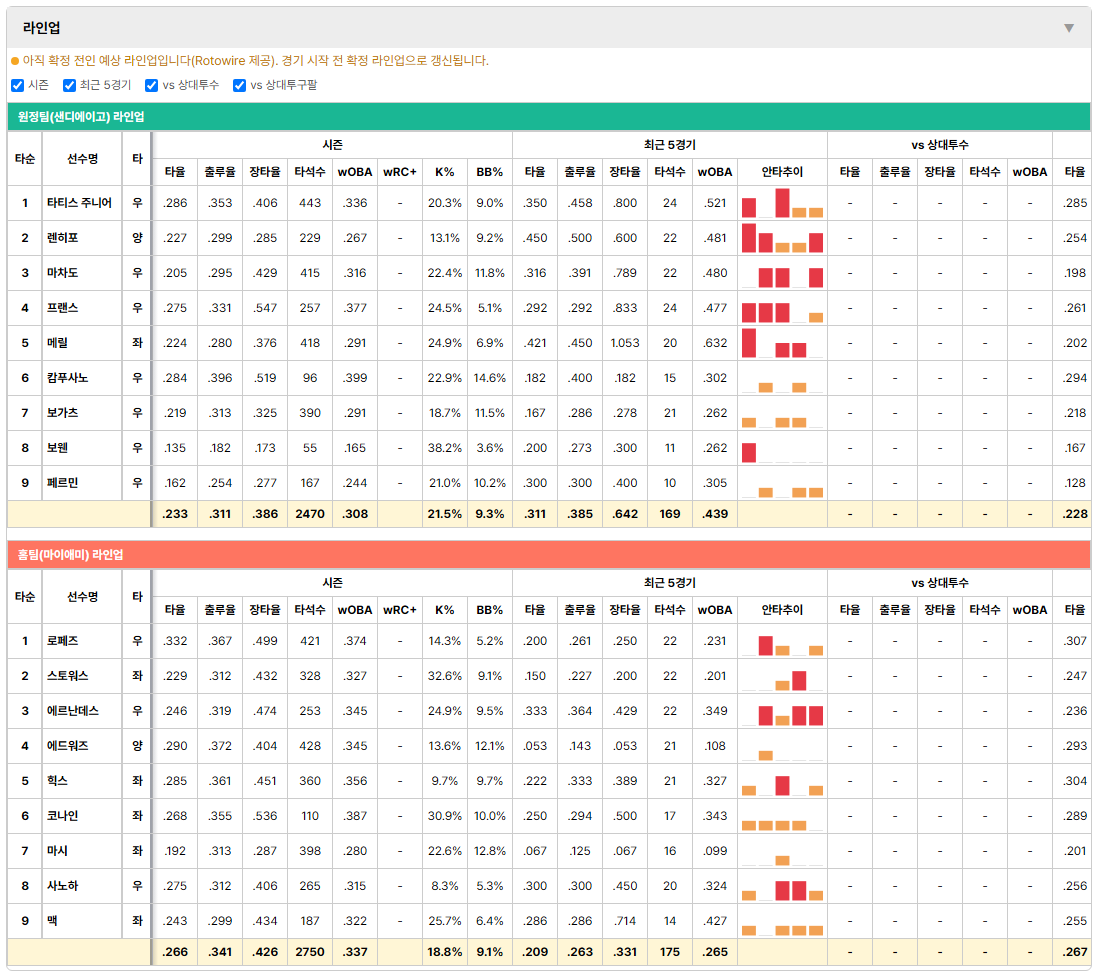Image resolution: width=1098 pixels, height=977 pixels.
Task: Click 사노하 hit trend bar chart
Action: [x=782, y=886]
